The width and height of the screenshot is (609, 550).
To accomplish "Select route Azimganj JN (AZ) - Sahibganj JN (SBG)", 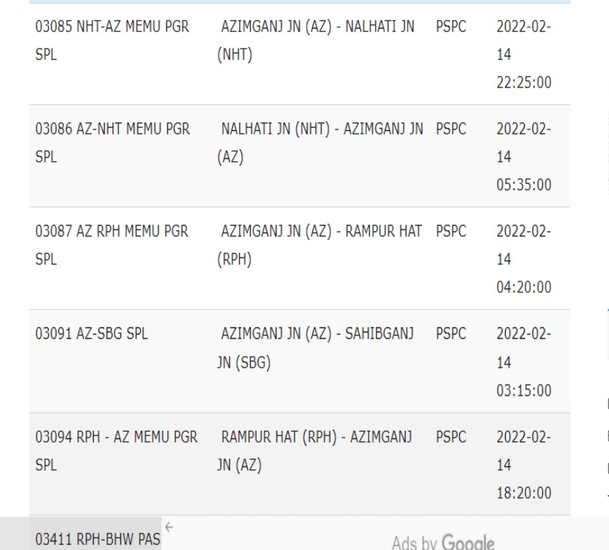I will point(315,348).
